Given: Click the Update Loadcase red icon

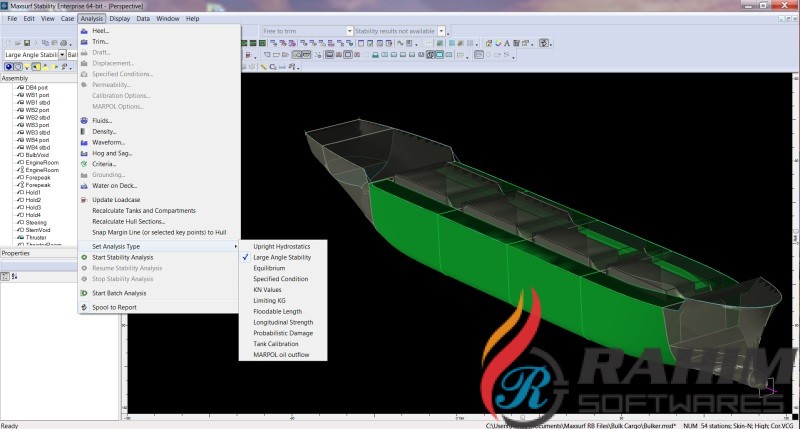Looking at the screenshot, I should (x=84, y=200).
